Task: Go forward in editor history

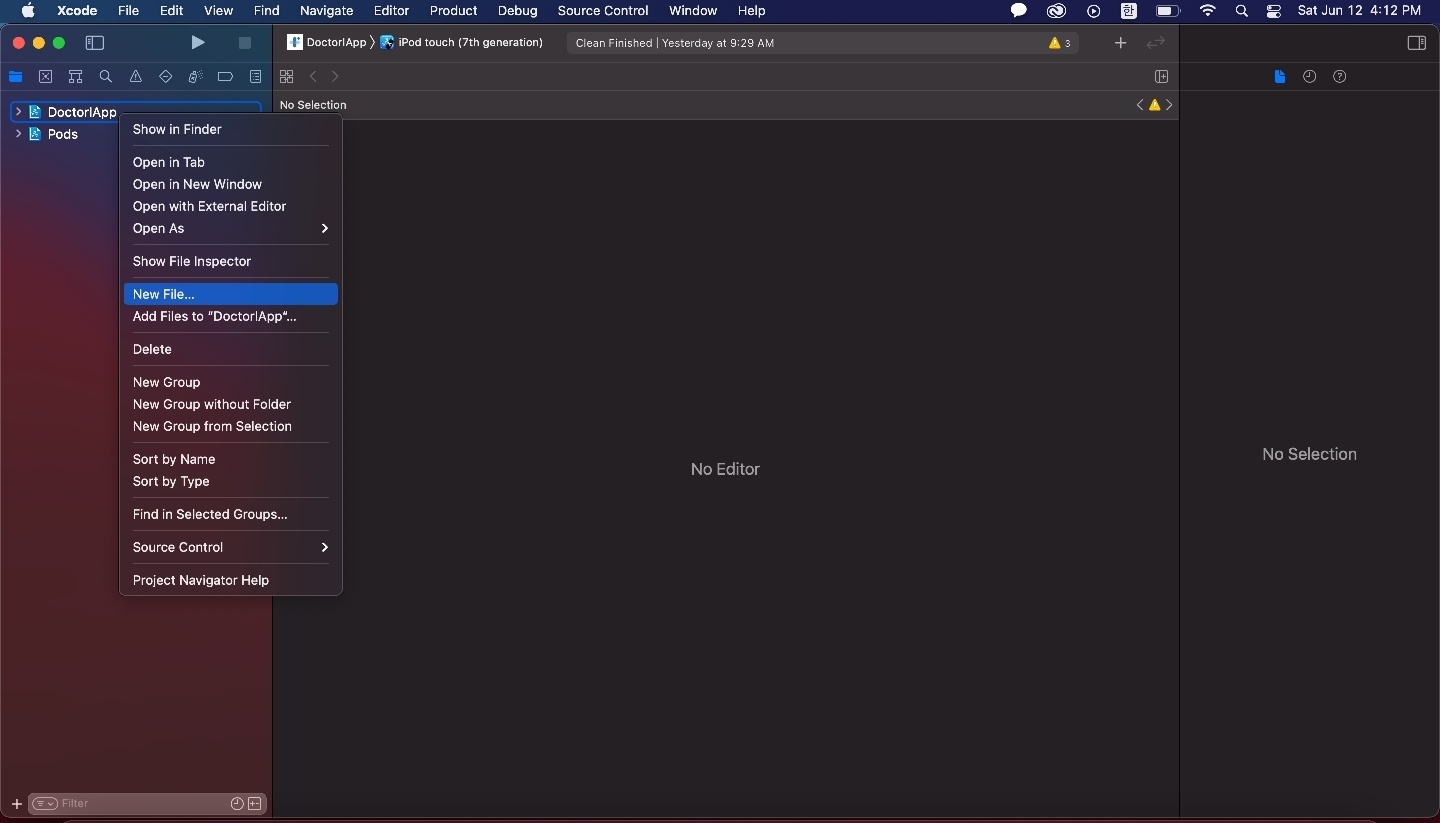Action: click(x=335, y=77)
